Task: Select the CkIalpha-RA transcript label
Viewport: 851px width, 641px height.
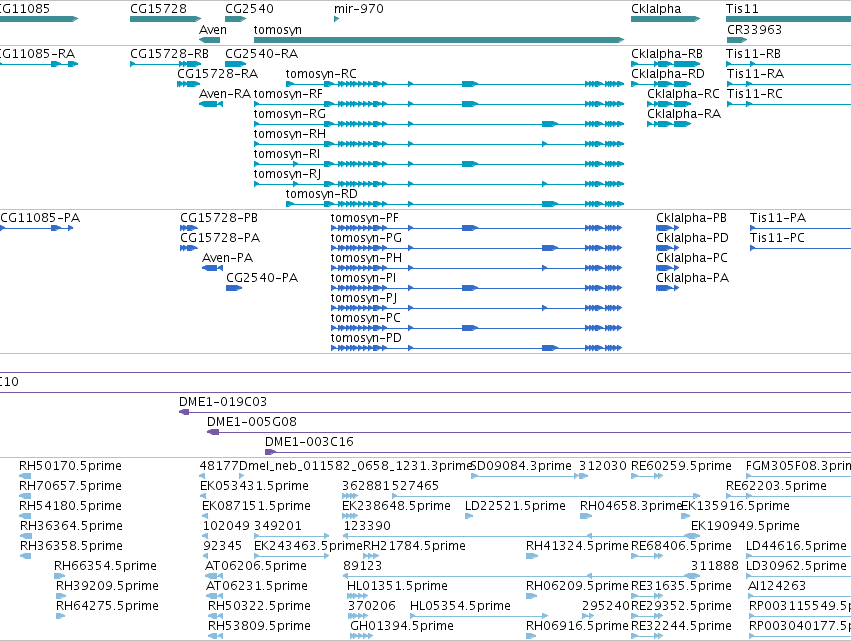Action: click(684, 114)
